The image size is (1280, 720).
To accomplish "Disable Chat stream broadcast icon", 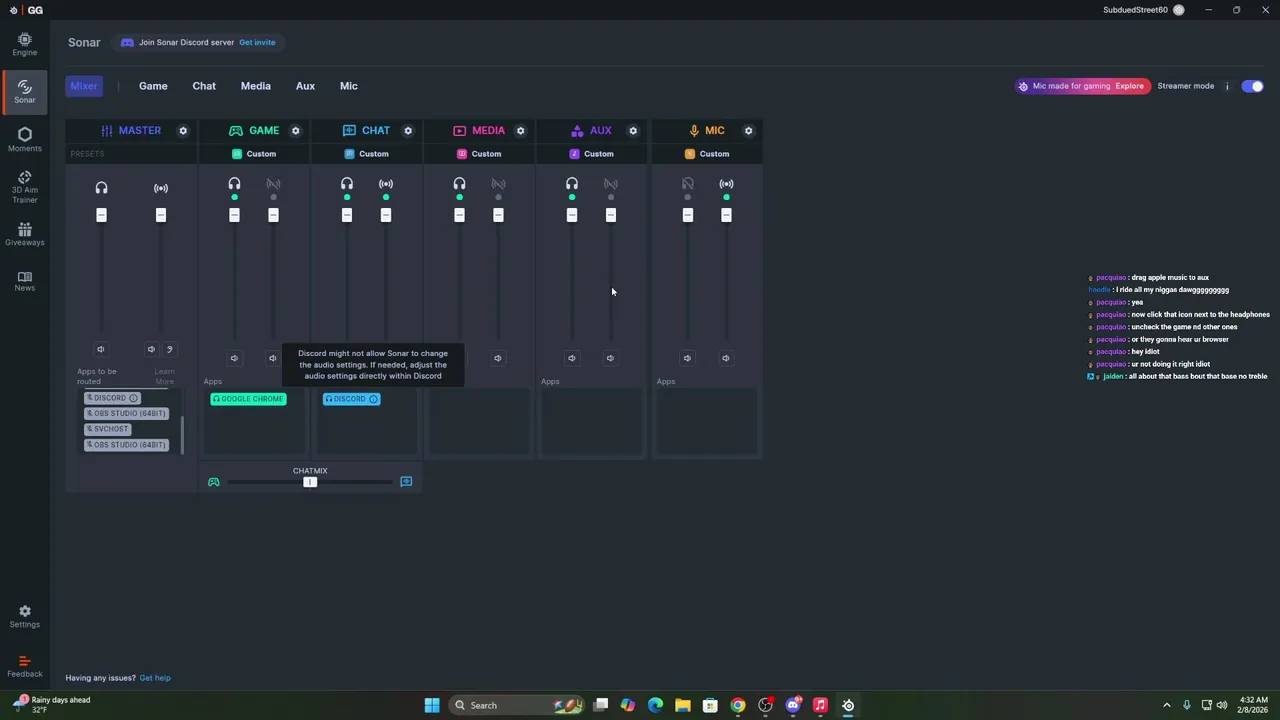I will tap(386, 184).
